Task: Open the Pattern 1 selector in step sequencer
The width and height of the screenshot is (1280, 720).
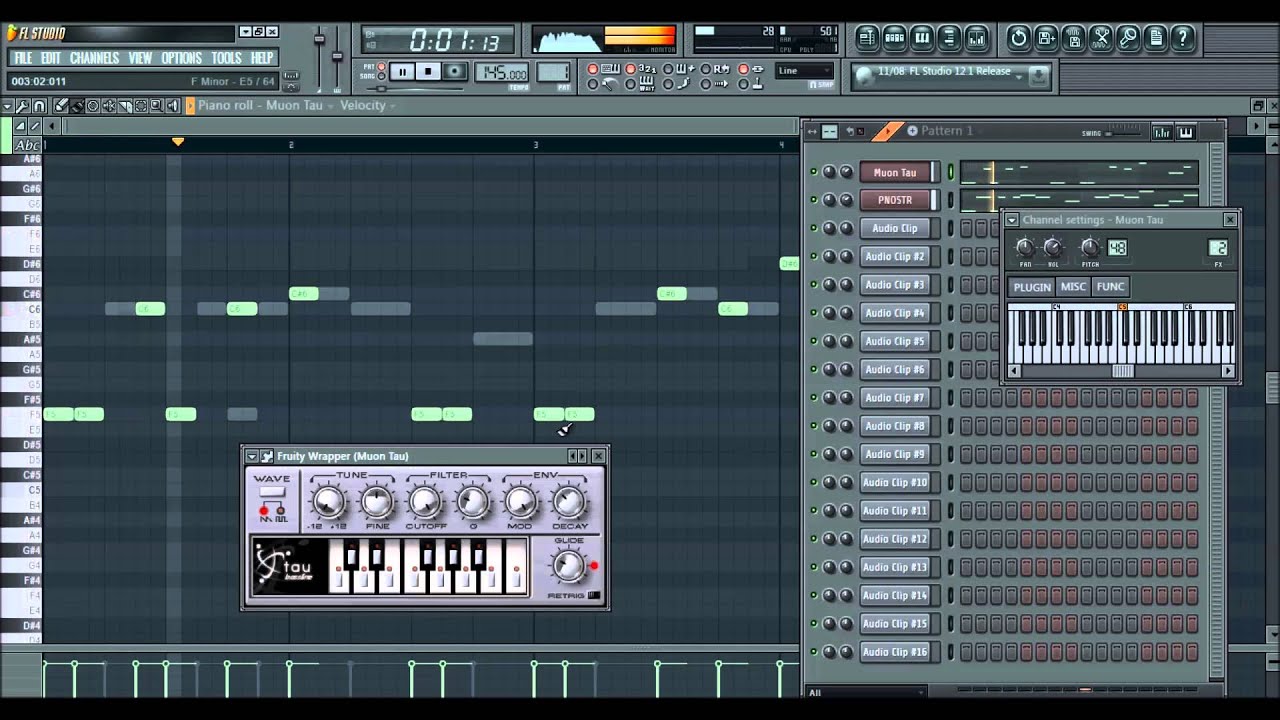Action: click(945, 131)
